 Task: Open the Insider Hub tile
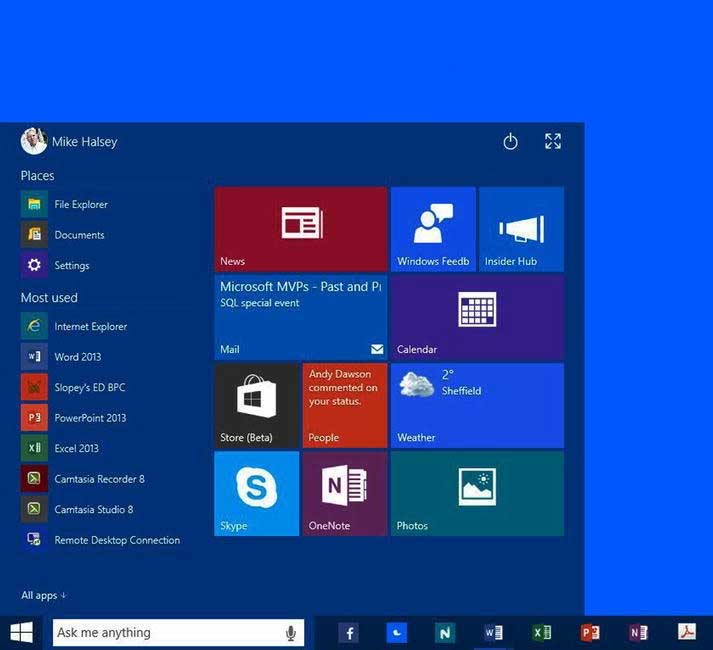(x=521, y=229)
